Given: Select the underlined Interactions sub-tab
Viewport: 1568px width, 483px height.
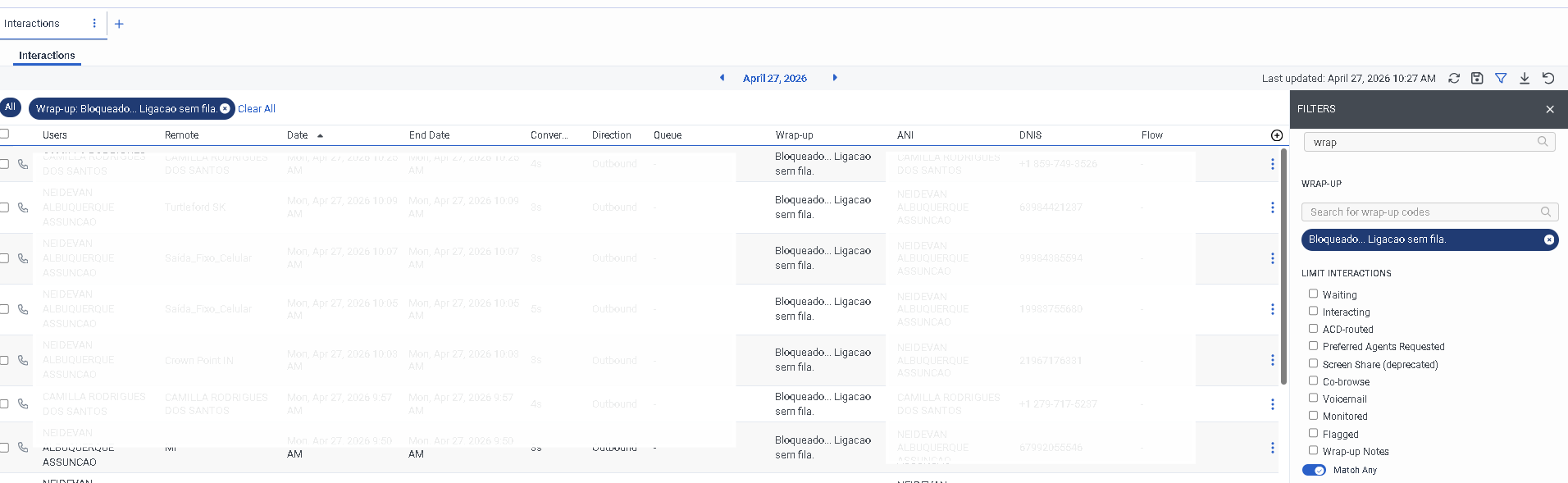Looking at the screenshot, I should pyautogui.click(x=47, y=56).
